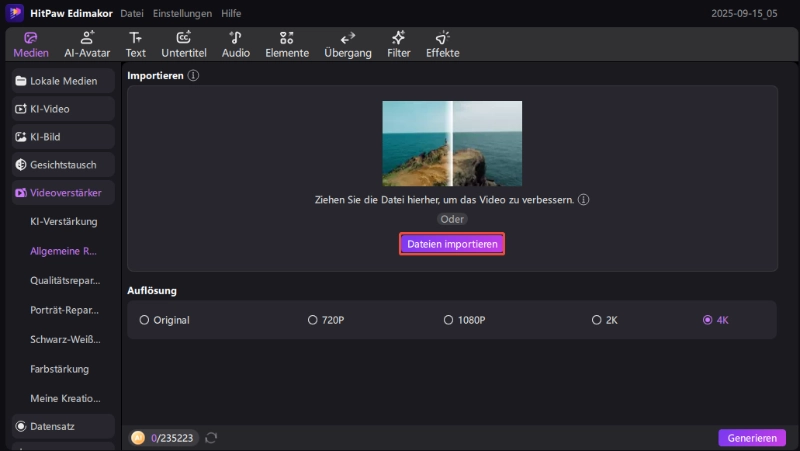Click the 0/235223 credits text
The width and height of the screenshot is (800, 451).
[172, 438]
